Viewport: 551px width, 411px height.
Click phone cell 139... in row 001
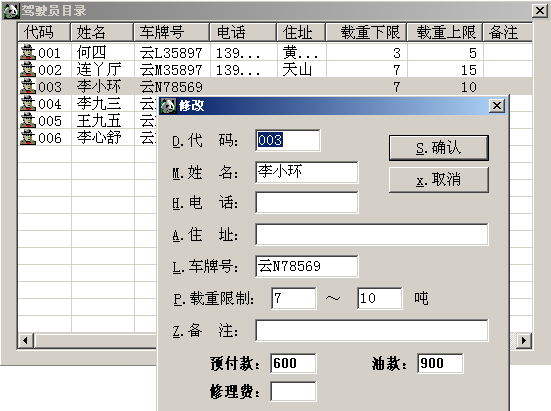pos(238,53)
